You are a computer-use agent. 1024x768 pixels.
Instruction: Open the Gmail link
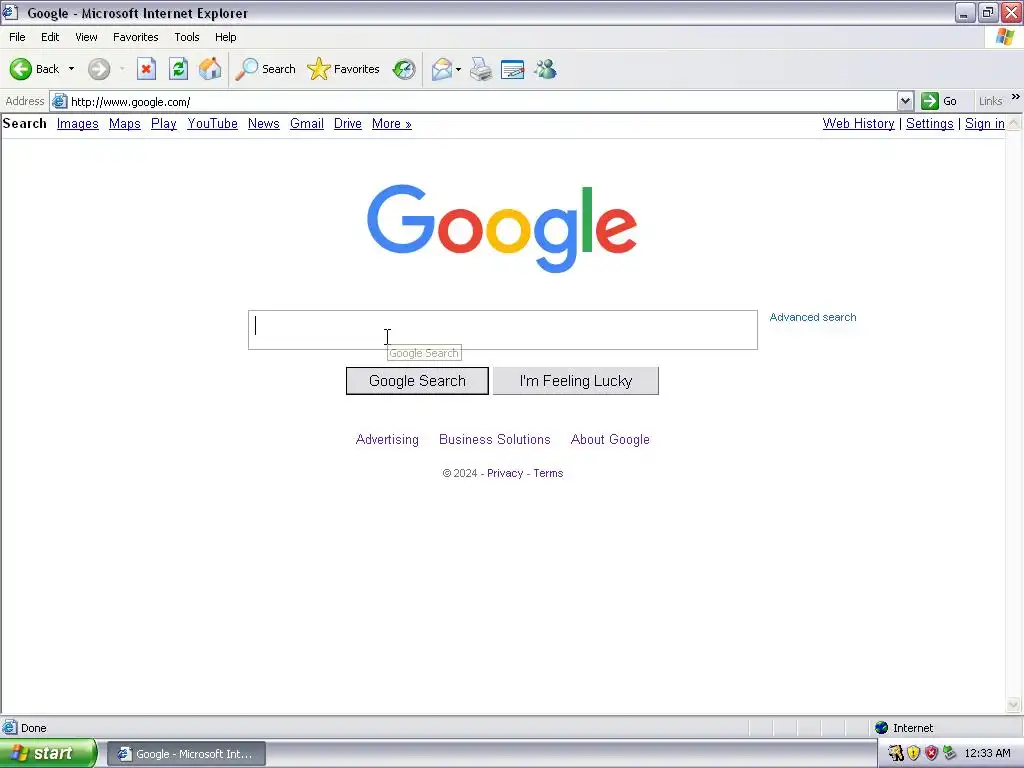click(x=307, y=123)
